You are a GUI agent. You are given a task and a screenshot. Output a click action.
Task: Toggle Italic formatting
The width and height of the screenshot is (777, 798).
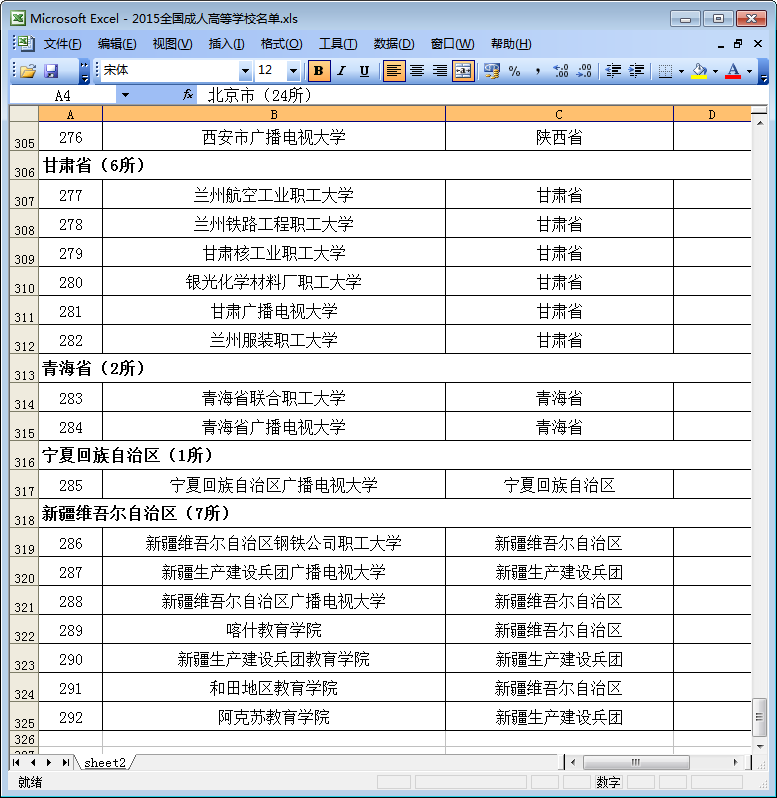(x=341, y=71)
